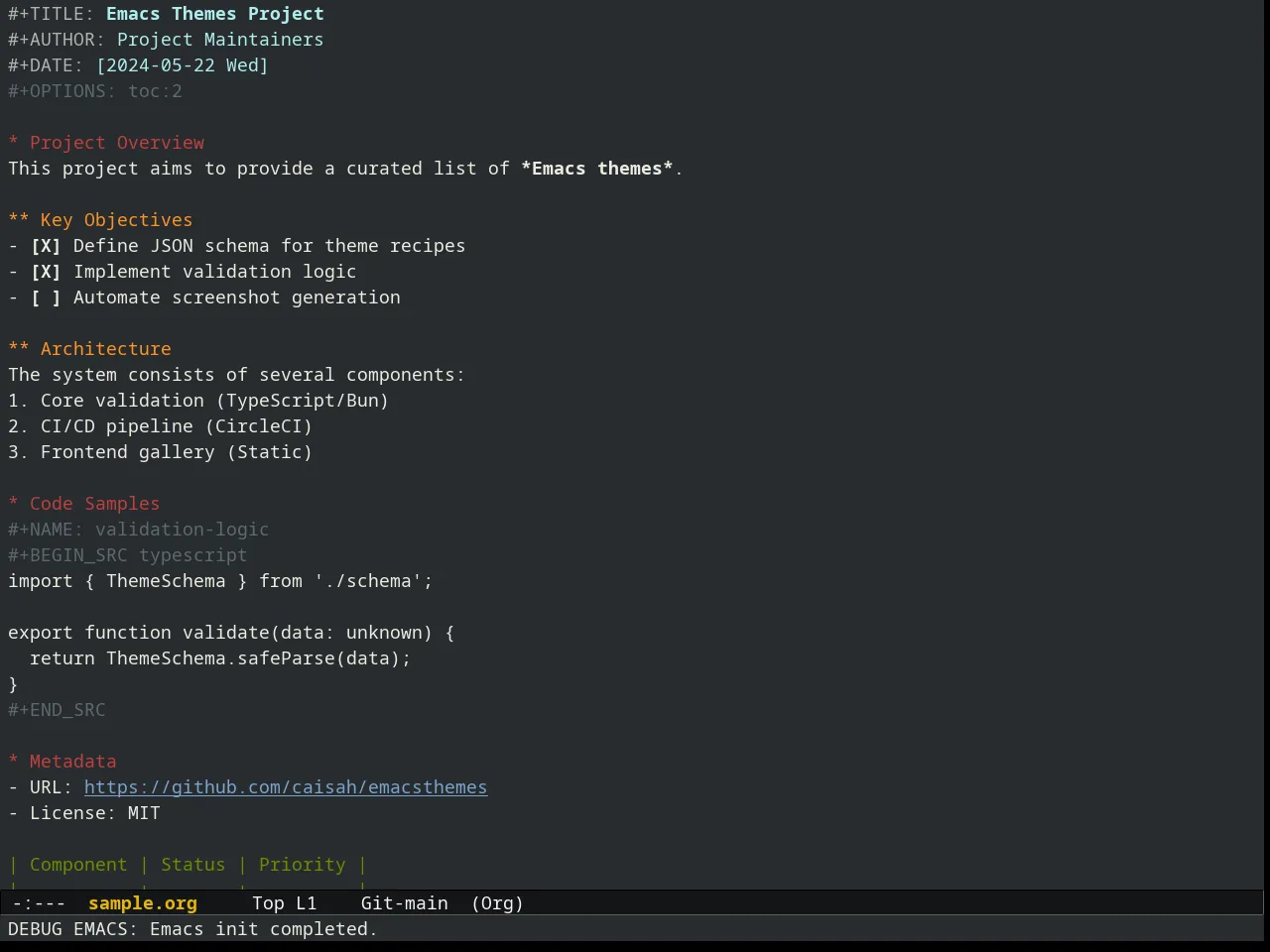
Task: Check the Automate screenshot generation box
Action: pos(46,297)
